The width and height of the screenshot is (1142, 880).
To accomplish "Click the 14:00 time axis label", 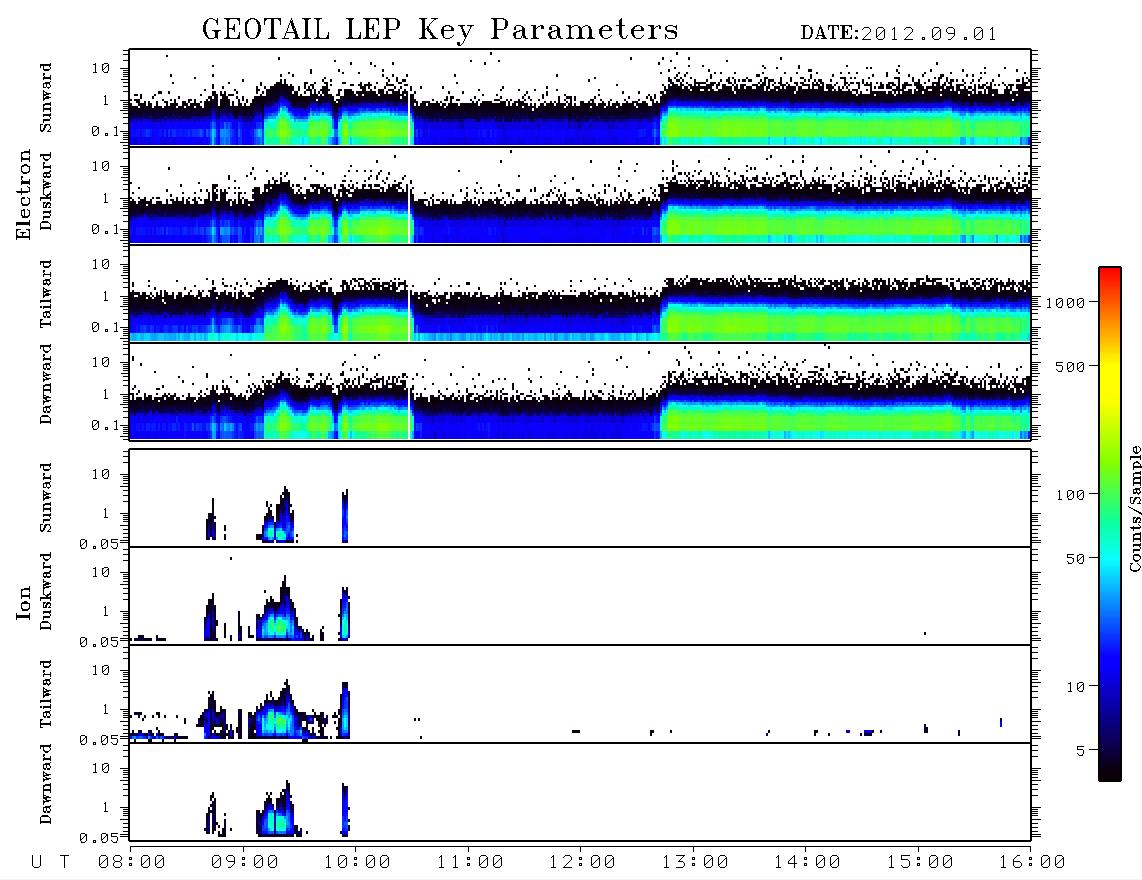I will pyautogui.click(x=807, y=862).
